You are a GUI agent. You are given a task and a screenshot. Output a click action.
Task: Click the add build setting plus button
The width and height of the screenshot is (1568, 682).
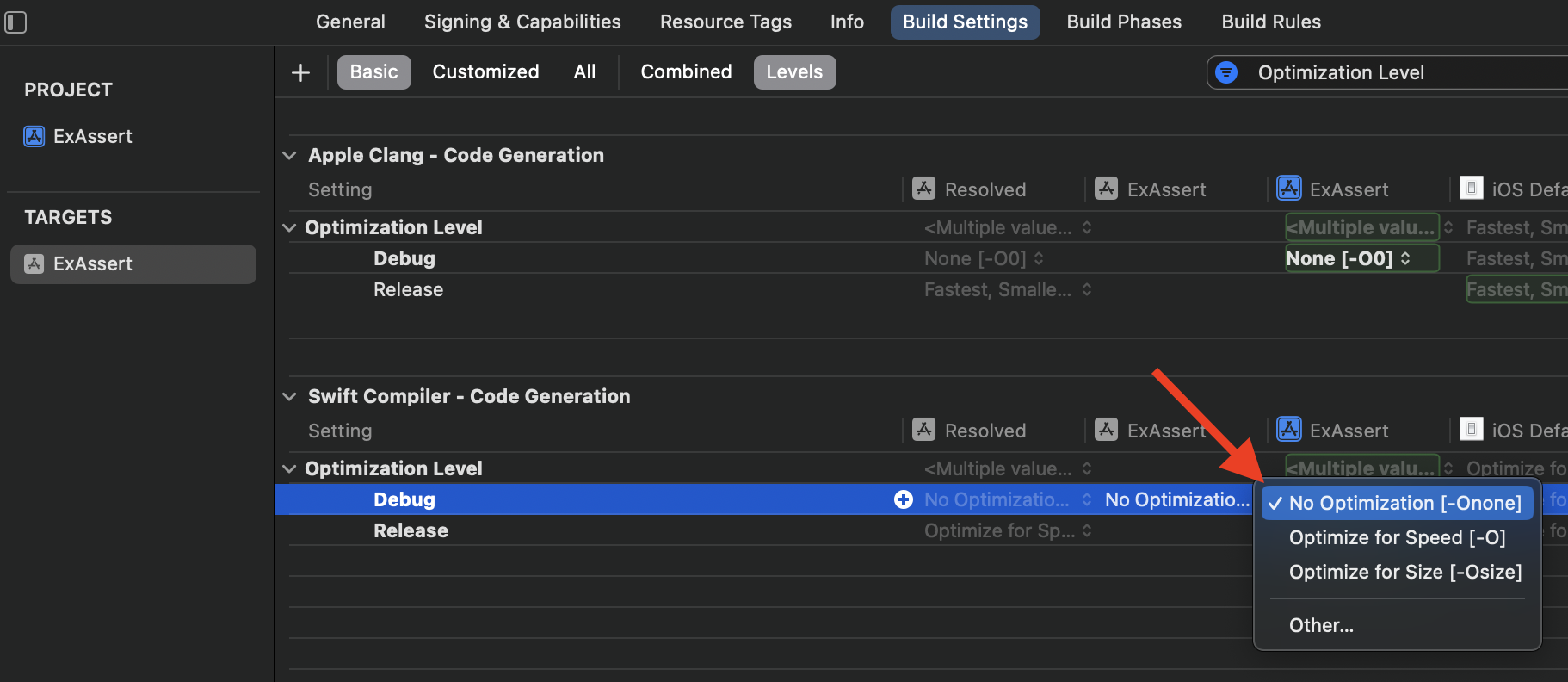pos(300,72)
